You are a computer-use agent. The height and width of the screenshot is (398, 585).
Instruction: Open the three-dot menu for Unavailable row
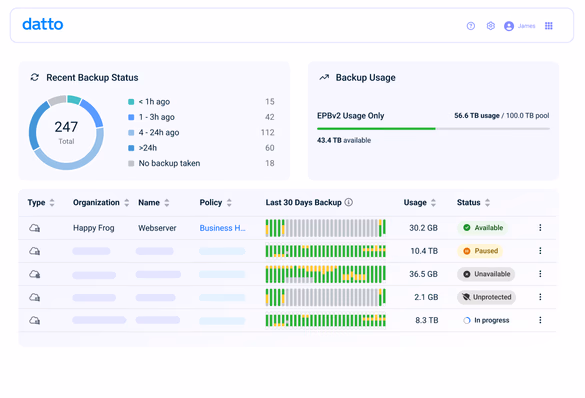(x=540, y=274)
